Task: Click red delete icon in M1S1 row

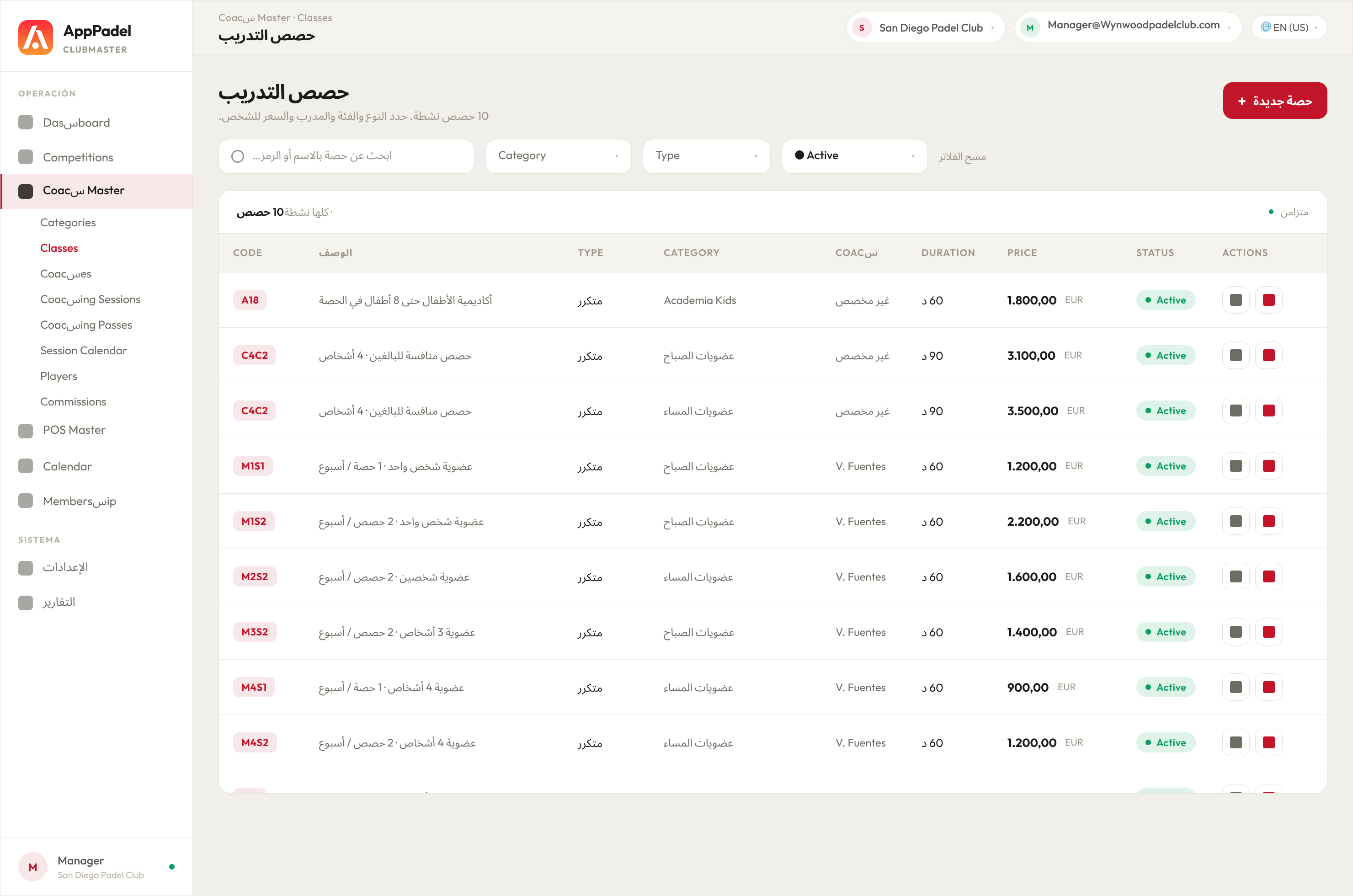Action: 1269,466
